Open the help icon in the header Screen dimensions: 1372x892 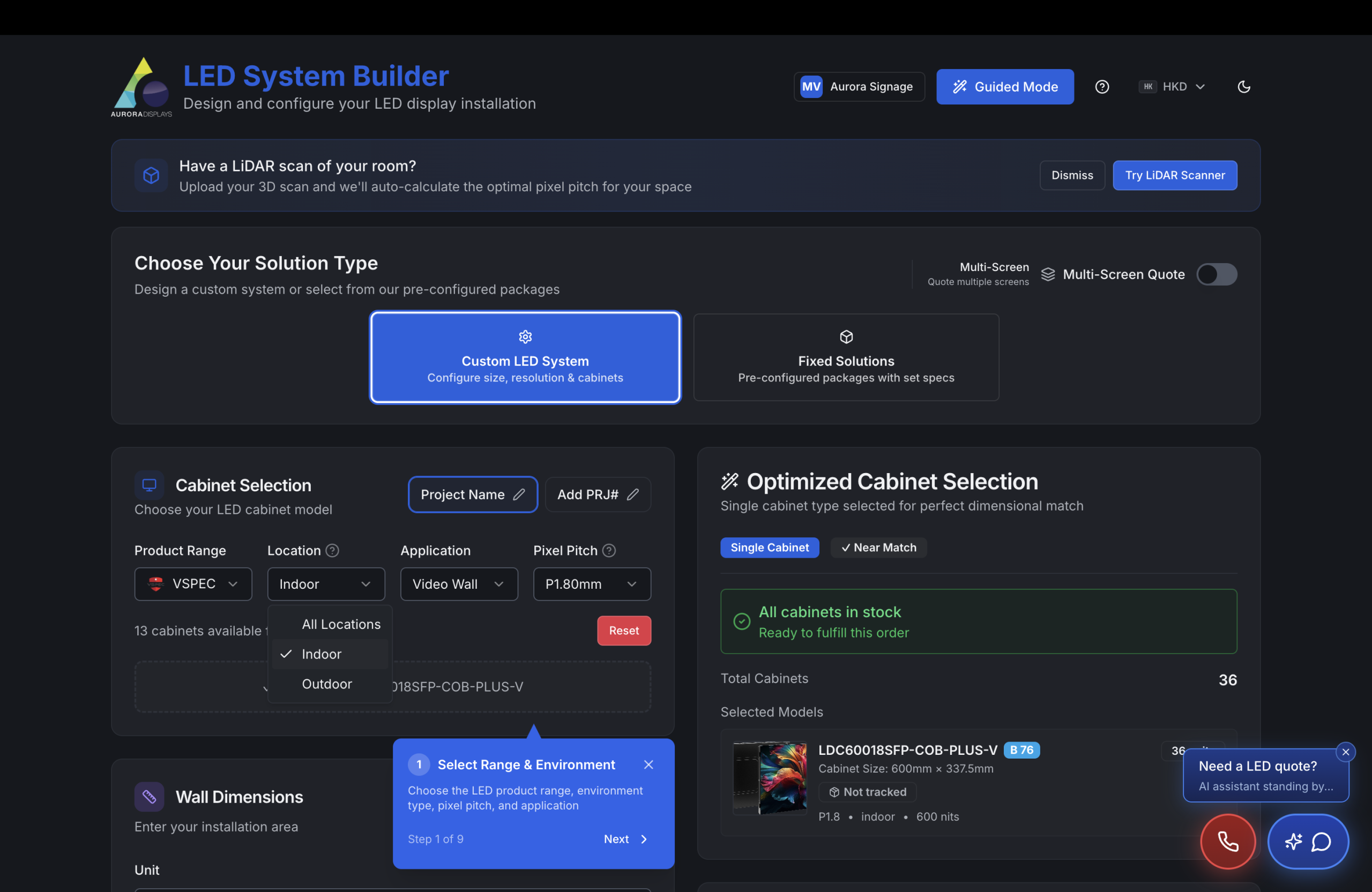tap(1102, 86)
